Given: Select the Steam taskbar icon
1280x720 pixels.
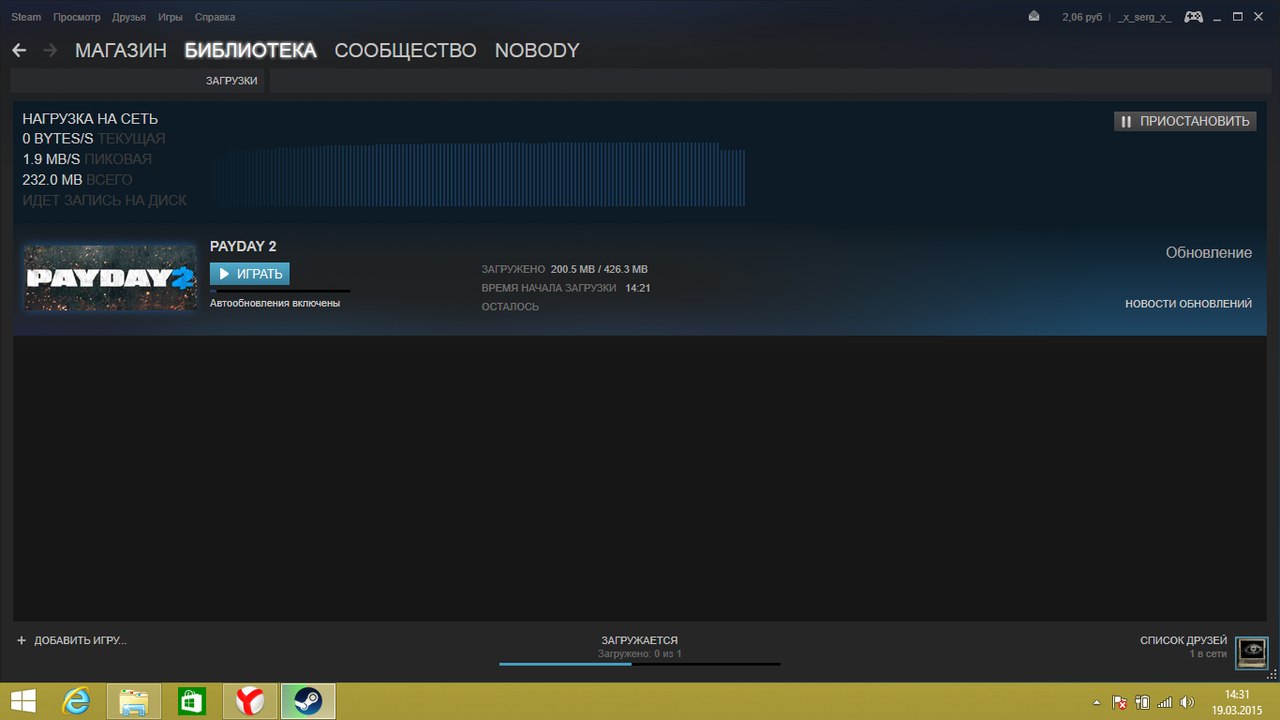Looking at the screenshot, I should (x=307, y=702).
